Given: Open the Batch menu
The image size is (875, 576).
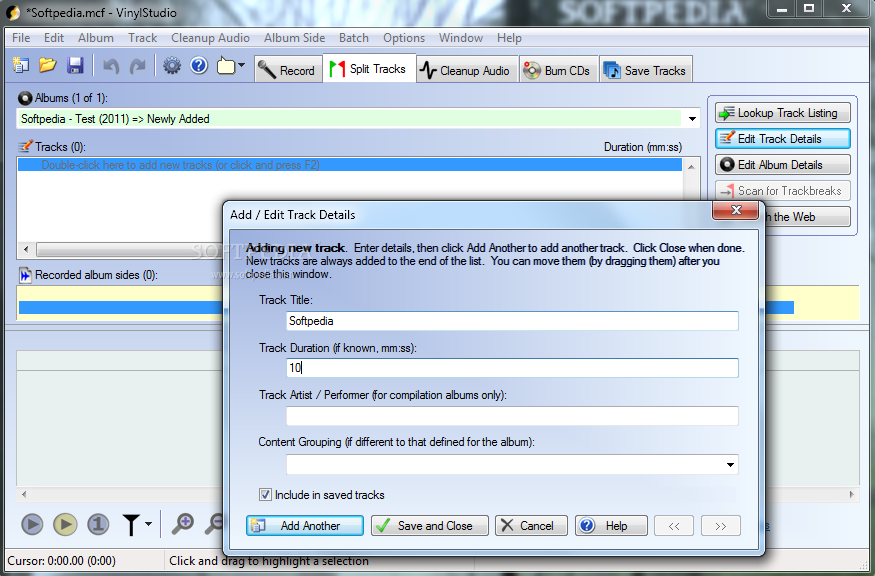Looking at the screenshot, I should [354, 38].
